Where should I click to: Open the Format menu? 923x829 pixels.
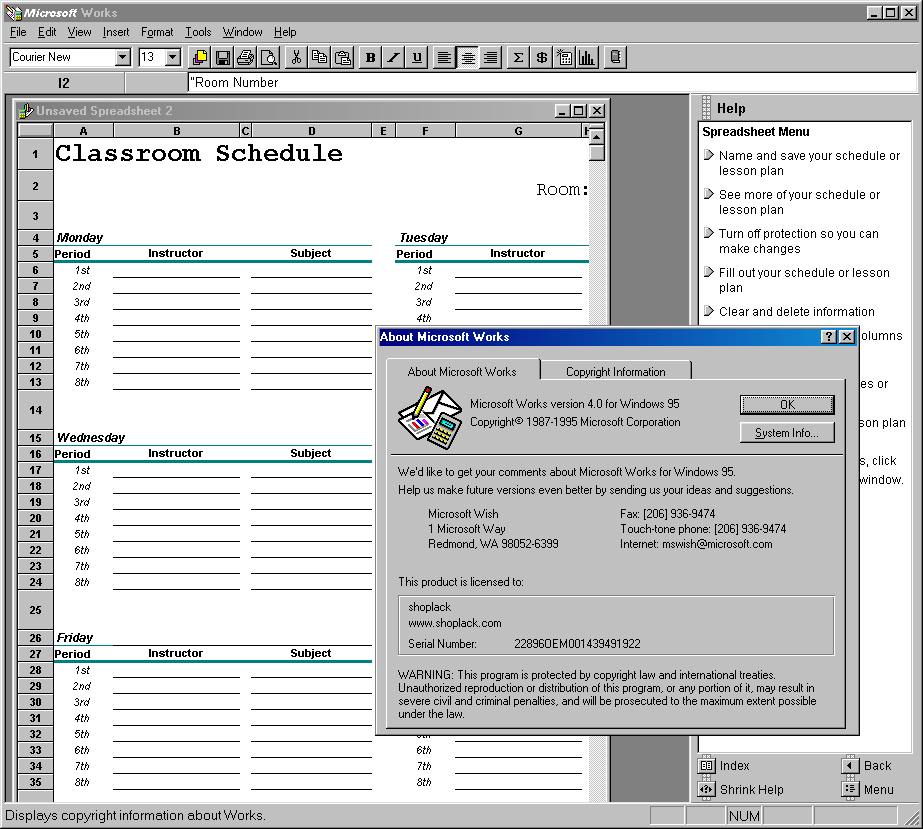pyautogui.click(x=157, y=32)
